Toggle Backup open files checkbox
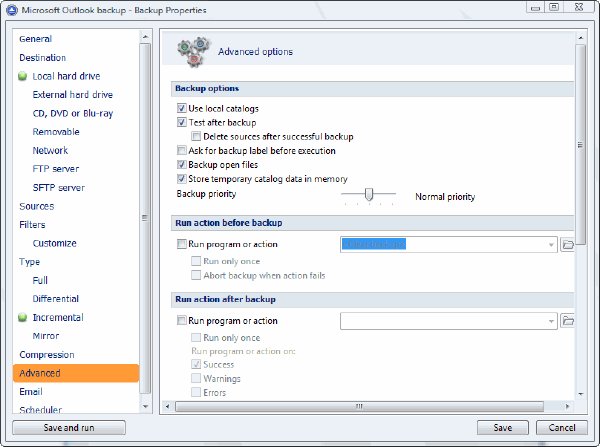The width and height of the screenshot is (600, 447). click(x=181, y=165)
